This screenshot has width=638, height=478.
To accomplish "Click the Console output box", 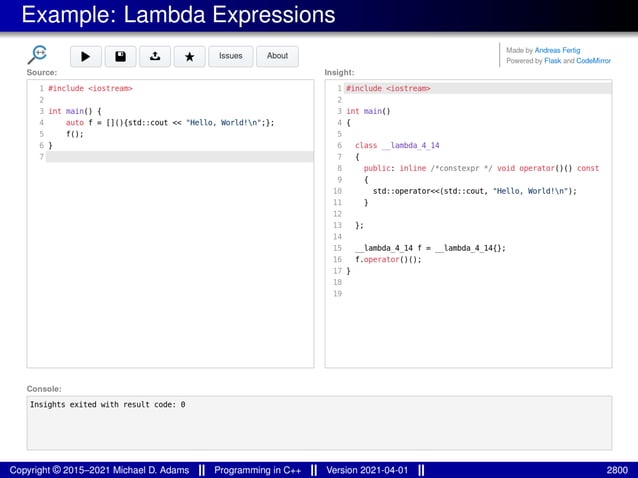I will [x=319, y=423].
